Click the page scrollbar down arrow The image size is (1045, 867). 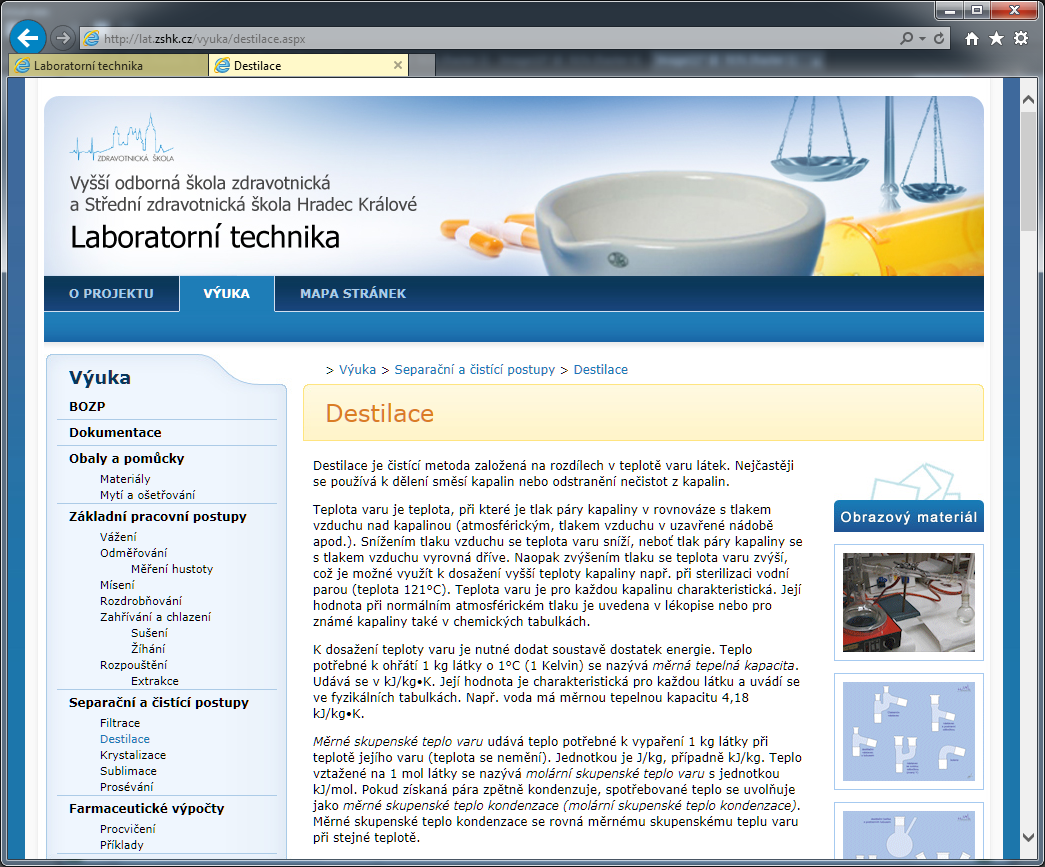pos(1028,837)
